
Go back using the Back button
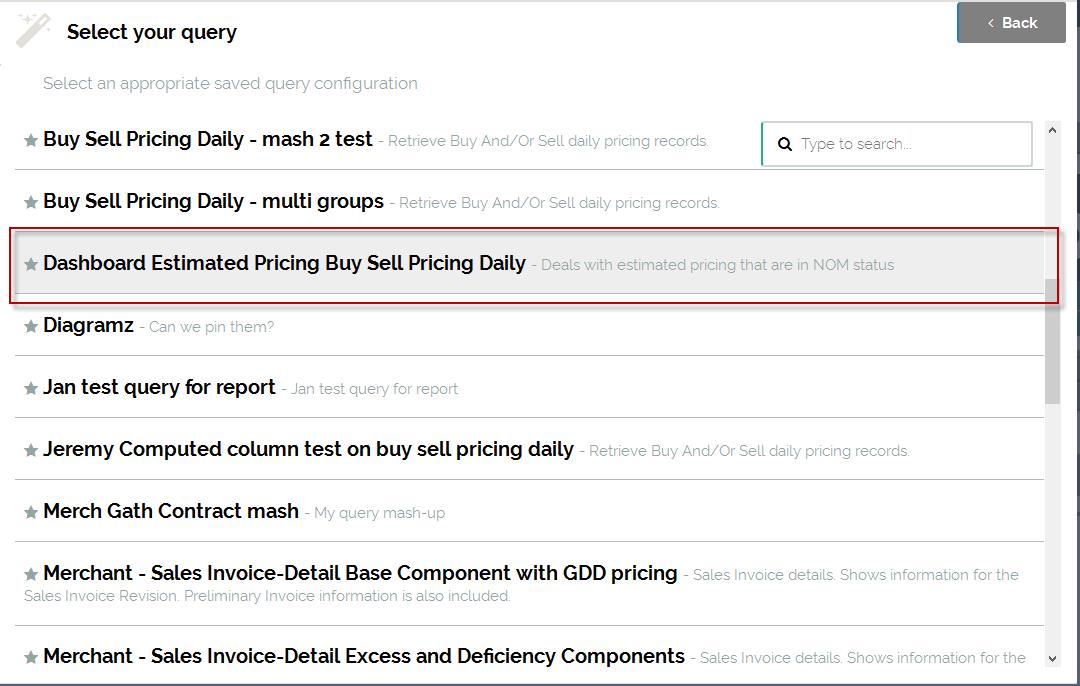click(x=1011, y=23)
